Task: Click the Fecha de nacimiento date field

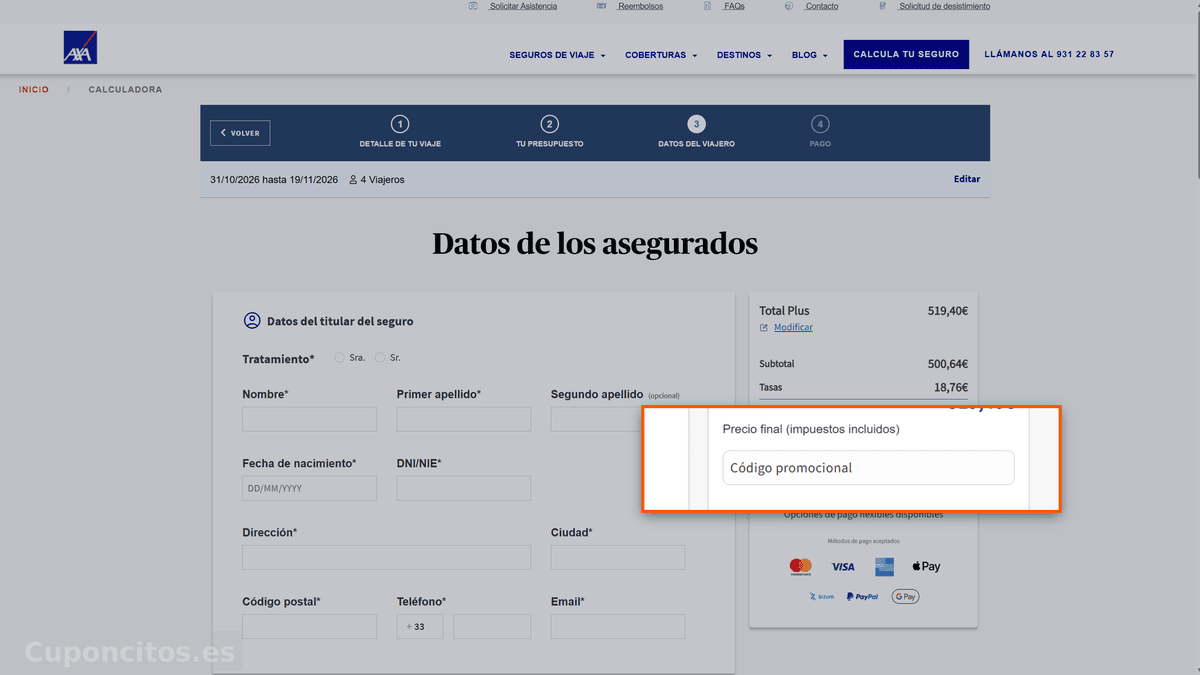Action: click(310, 488)
